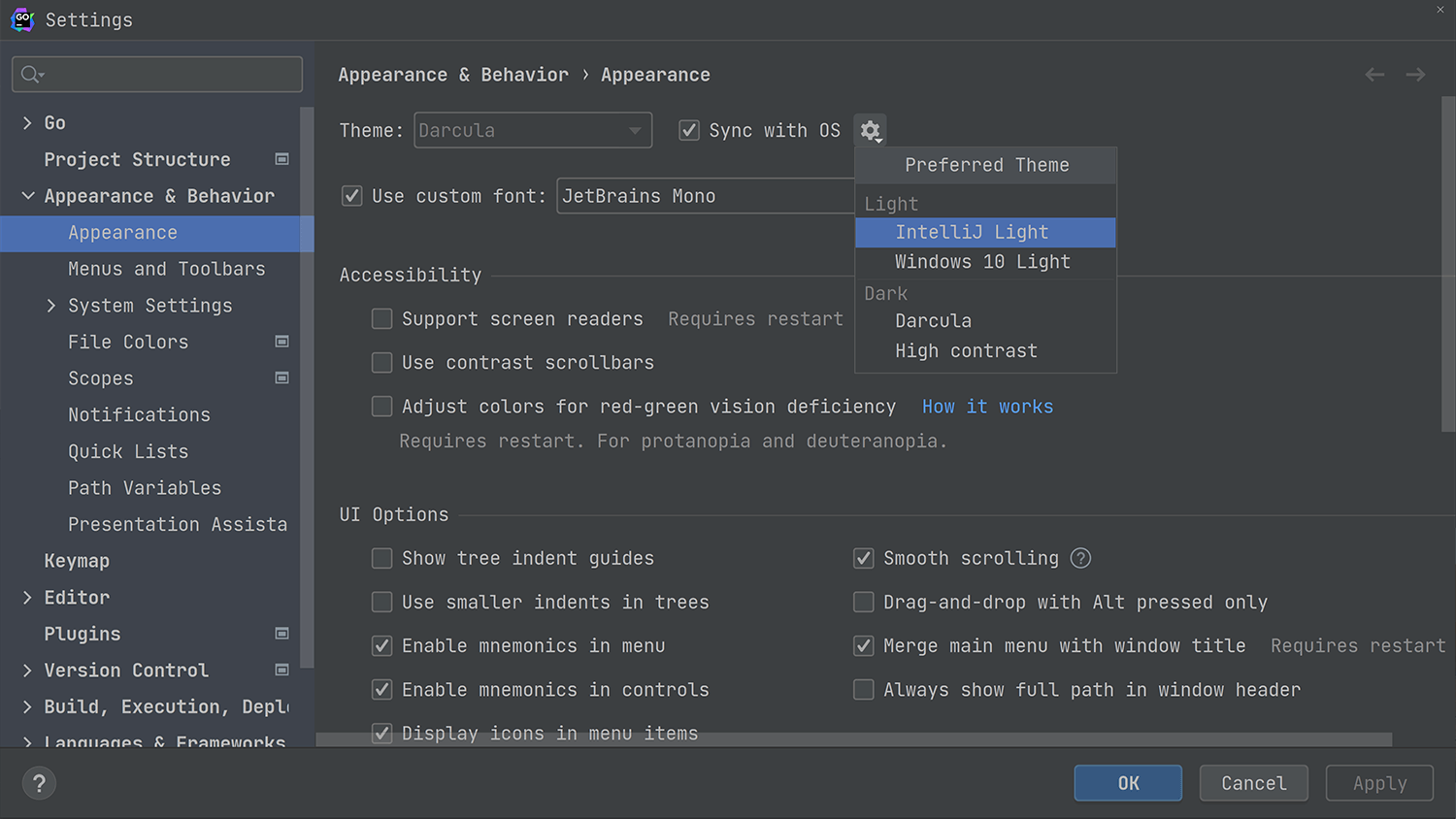Open Plugins settings
The width and height of the screenshot is (1456, 819).
click(x=83, y=634)
